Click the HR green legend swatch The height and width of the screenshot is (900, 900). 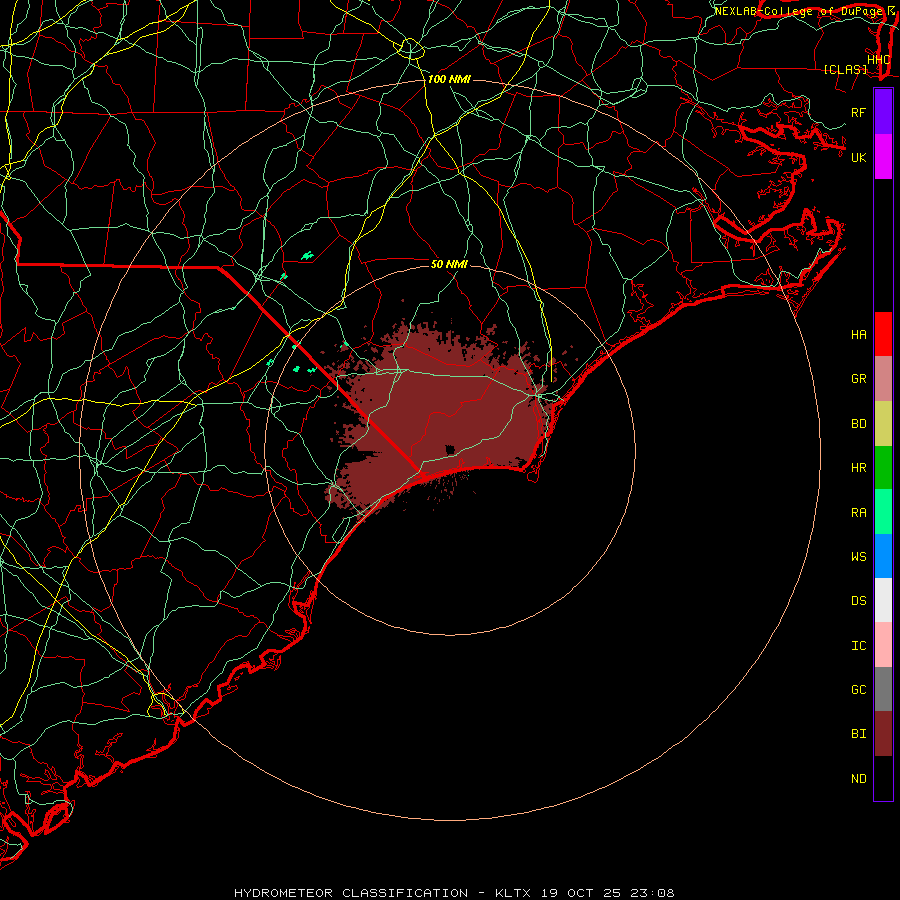click(883, 467)
